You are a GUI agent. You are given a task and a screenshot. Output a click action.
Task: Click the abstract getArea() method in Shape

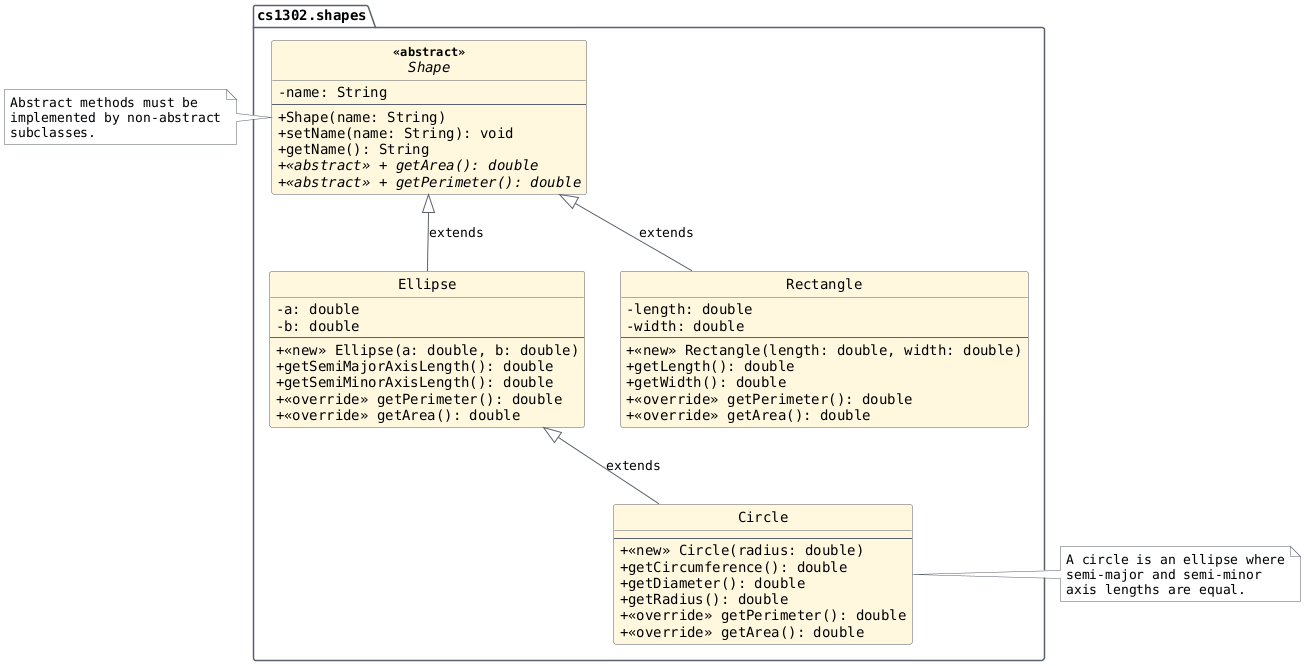point(408,165)
